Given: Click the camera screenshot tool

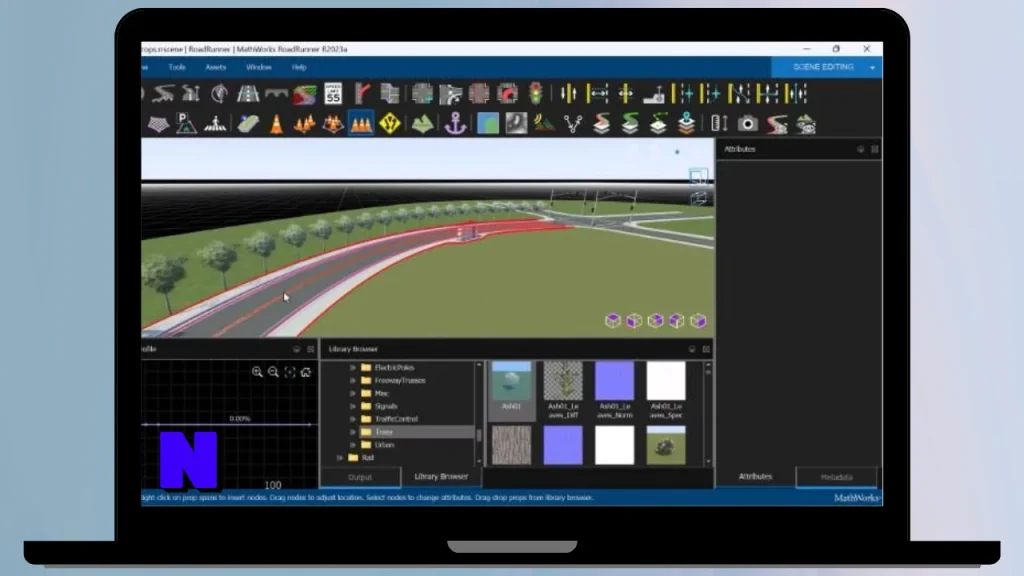Looking at the screenshot, I should pos(748,124).
